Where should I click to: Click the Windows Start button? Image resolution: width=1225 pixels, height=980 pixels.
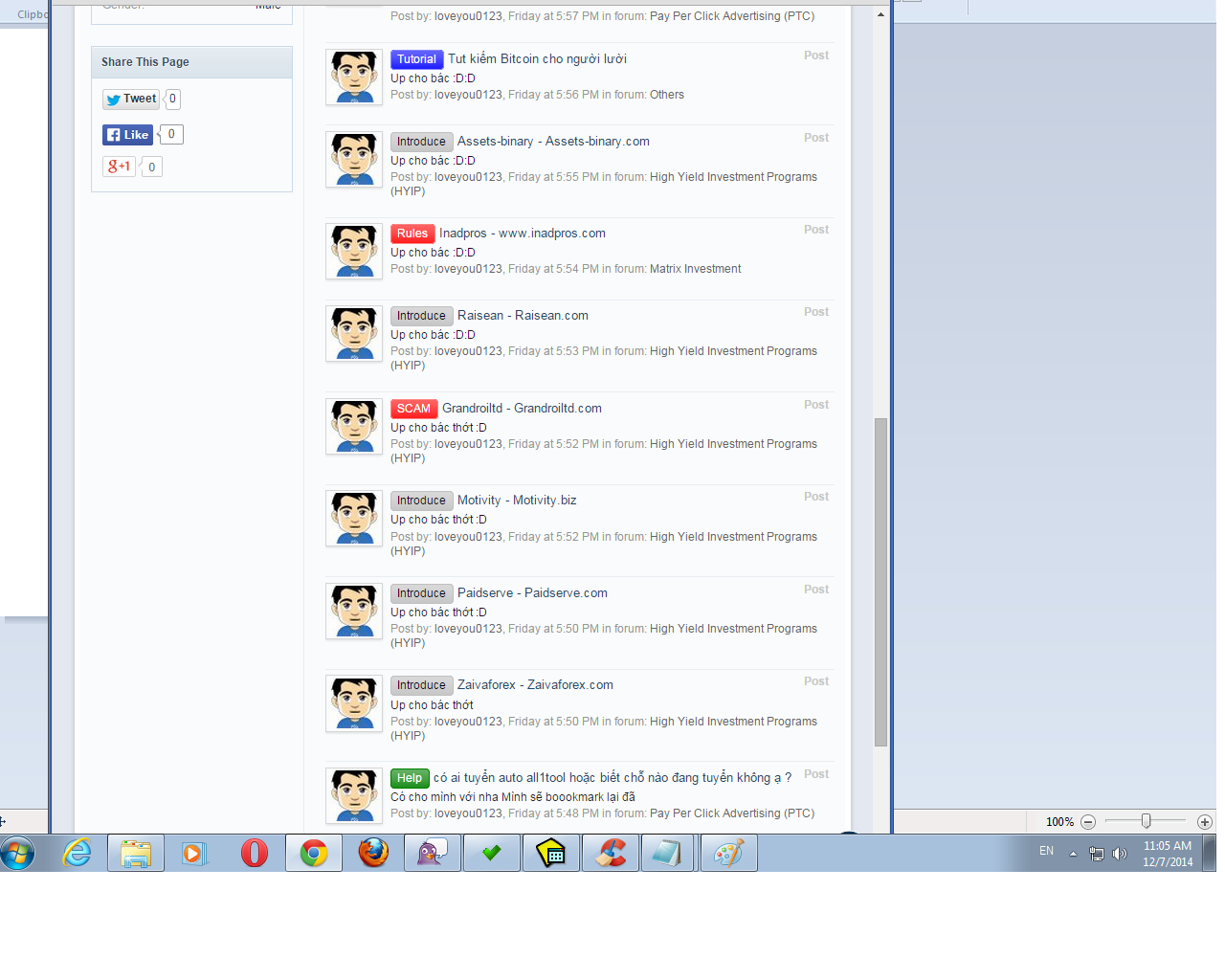17,852
